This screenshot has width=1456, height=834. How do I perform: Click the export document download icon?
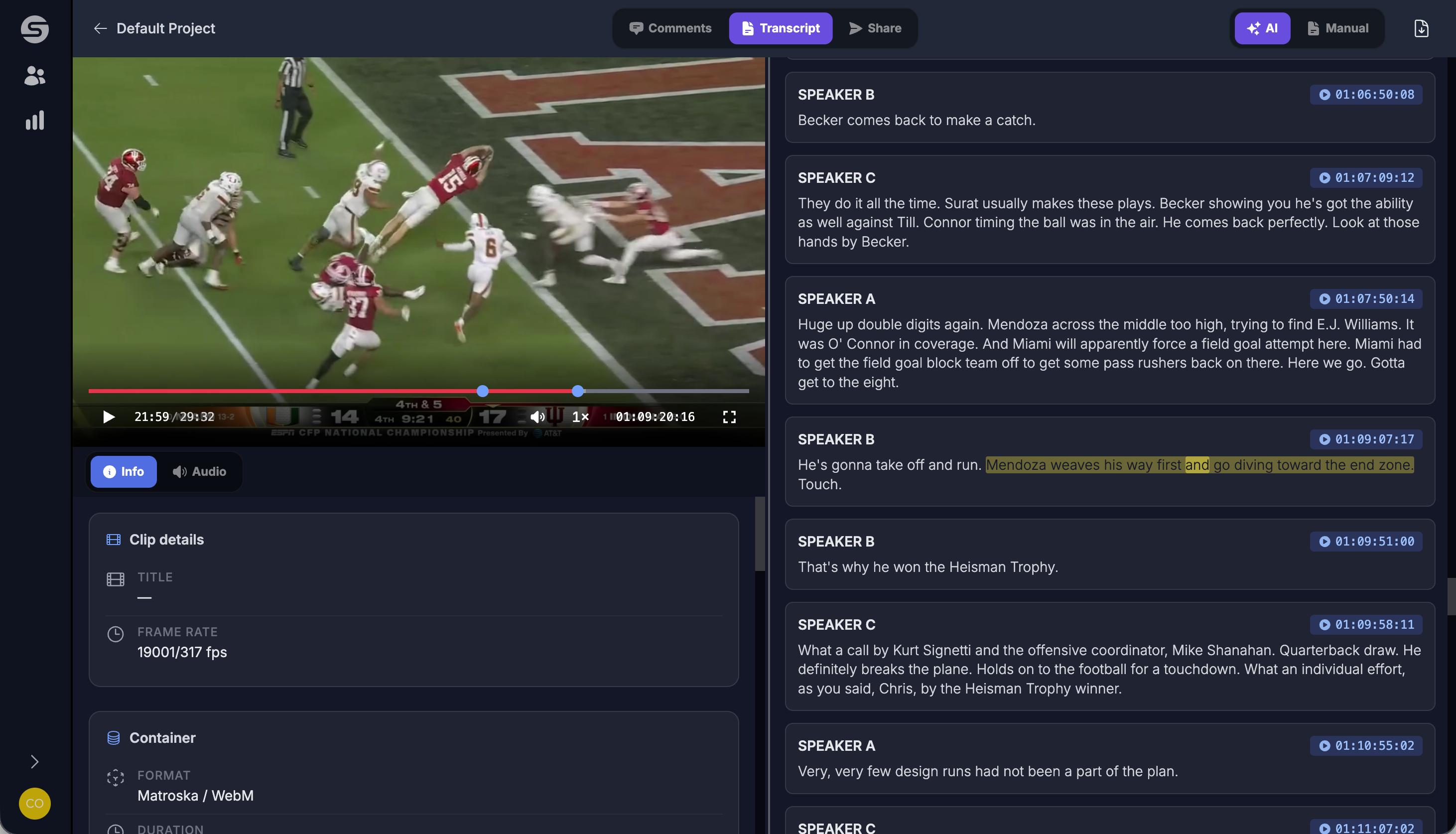click(x=1422, y=28)
